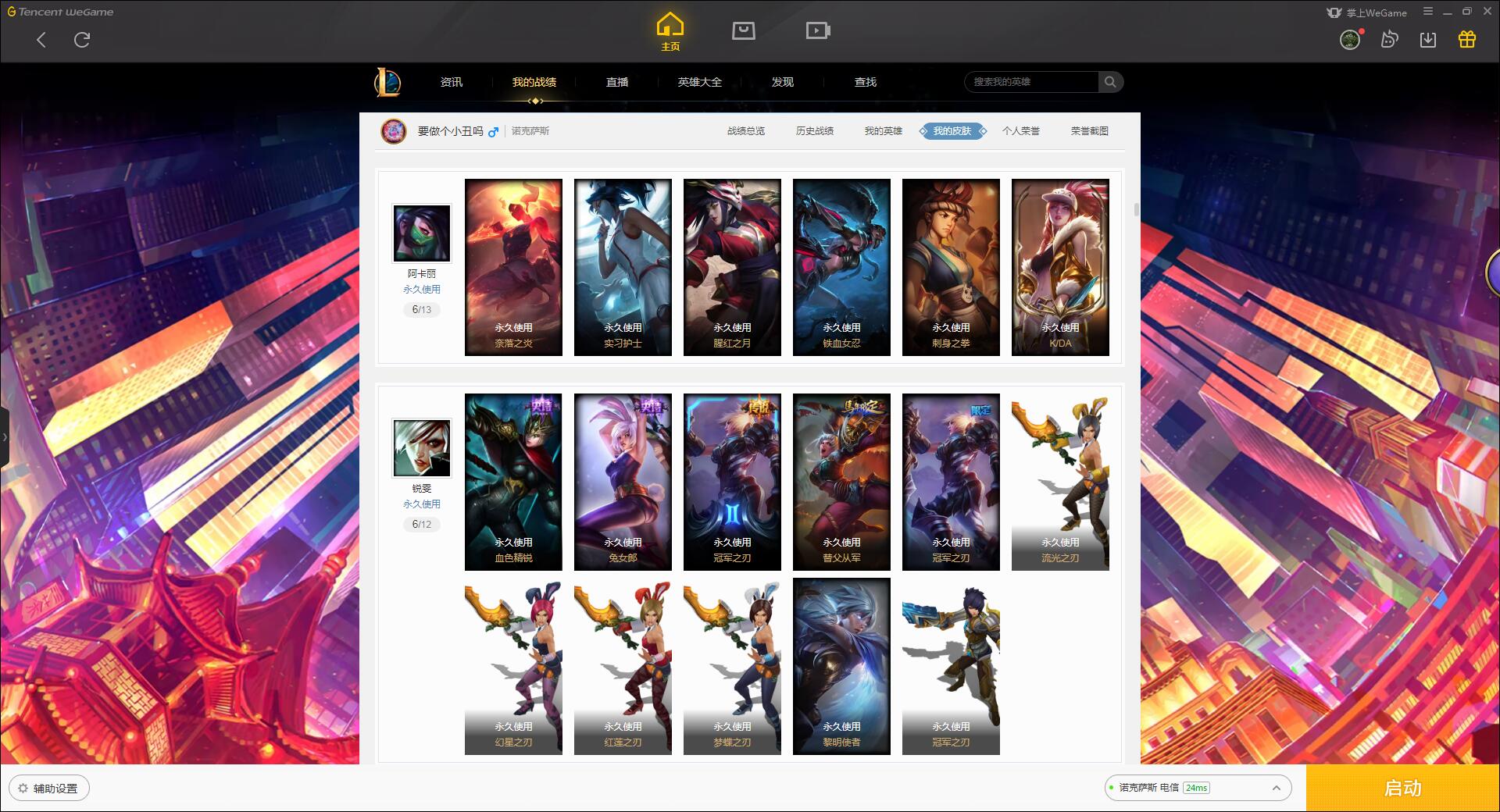1500x812 pixels.
Task: Open the 铁血女忍 Akali skin card
Action: tap(841, 267)
